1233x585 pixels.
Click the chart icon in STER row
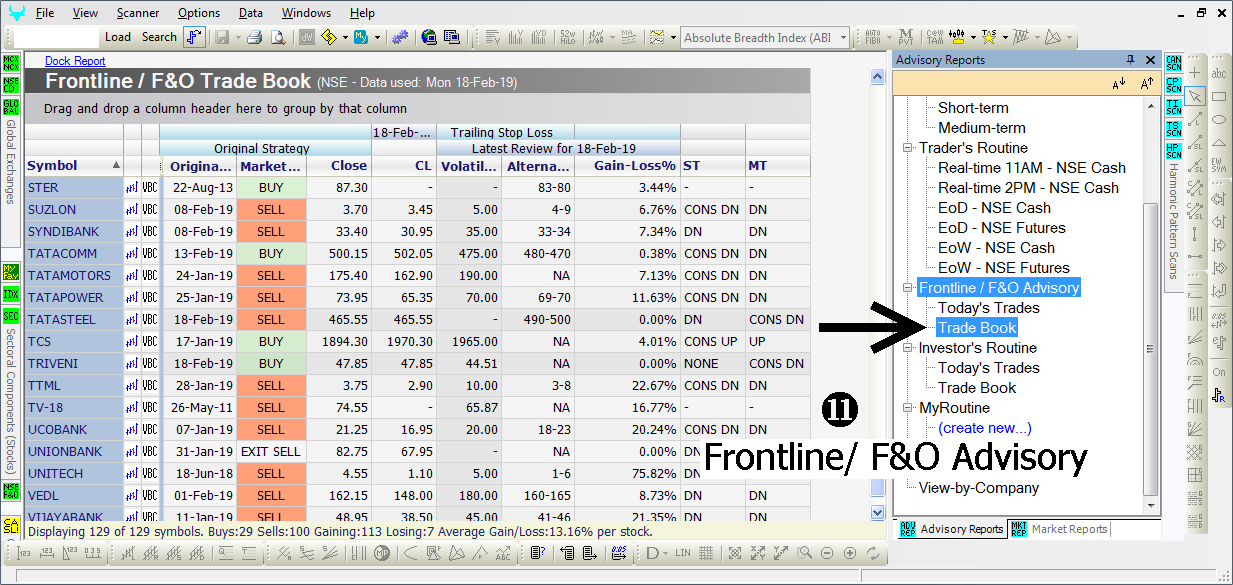click(x=131, y=187)
